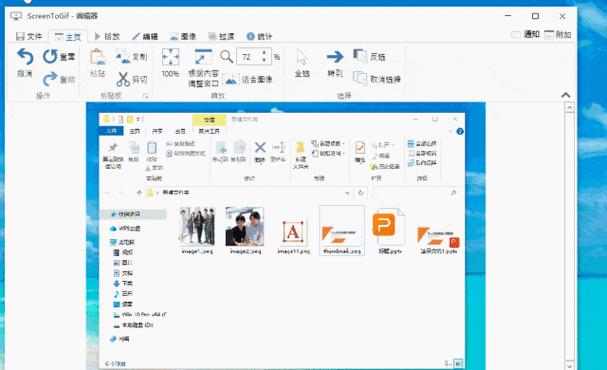Click the blue help icon in Explorer frame
The height and width of the screenshot is (370, 607).
click(x=460, y=132)
